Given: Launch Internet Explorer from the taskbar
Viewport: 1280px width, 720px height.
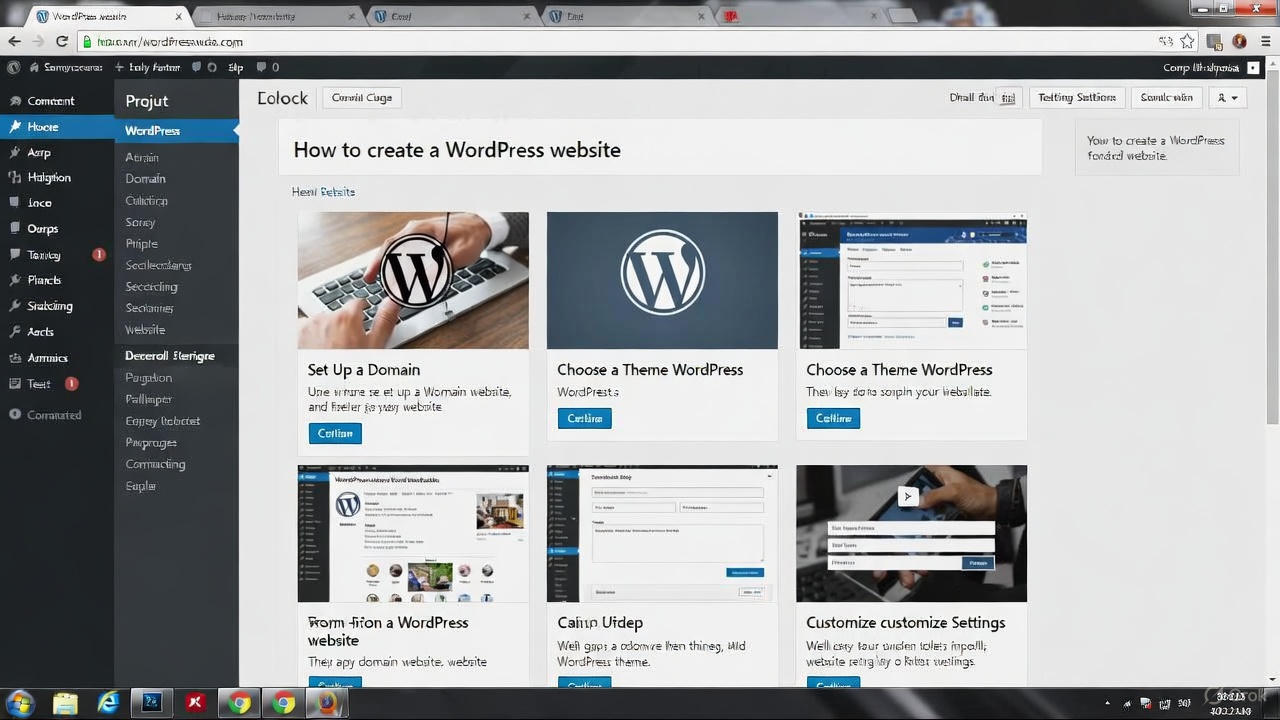Looking at the screenshot, I should pos(108,703).
